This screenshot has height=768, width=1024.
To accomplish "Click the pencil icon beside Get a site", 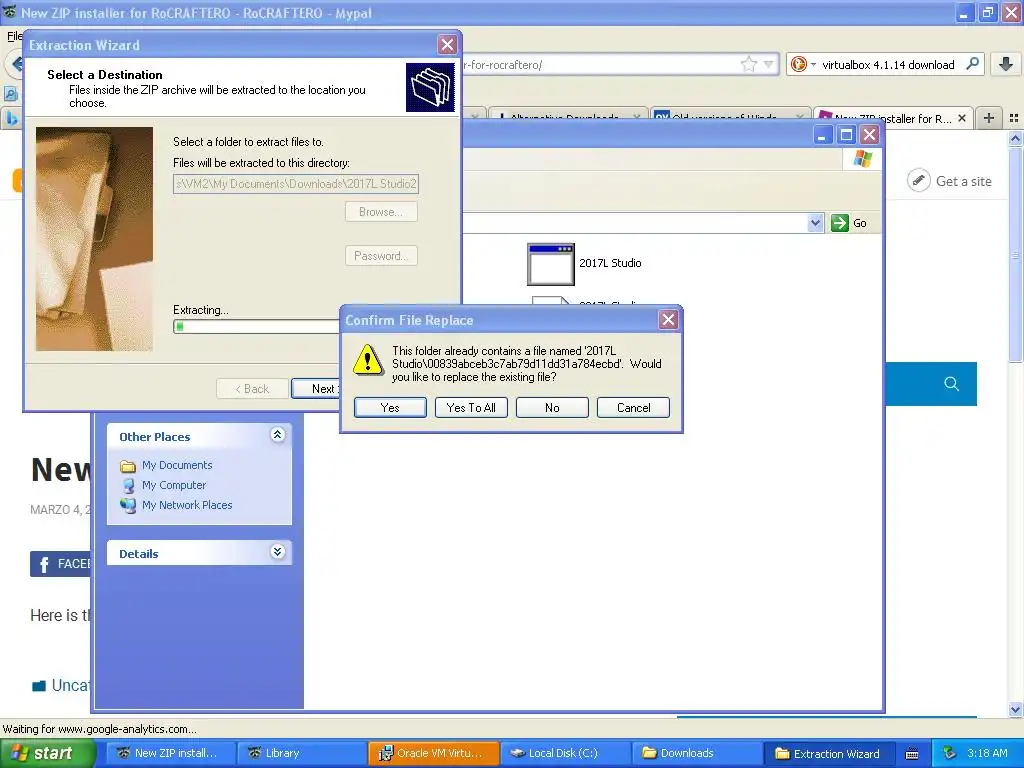I will pyautogui.click(x=918, y=180).
